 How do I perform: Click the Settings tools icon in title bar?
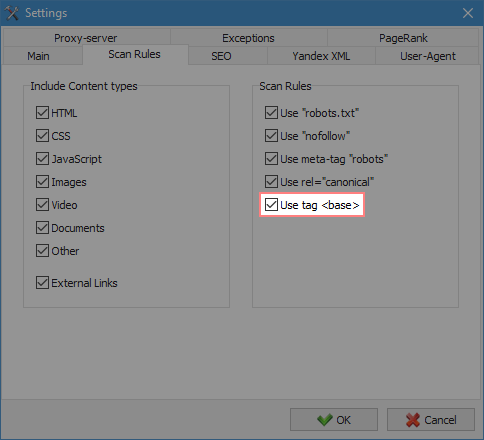12,13
